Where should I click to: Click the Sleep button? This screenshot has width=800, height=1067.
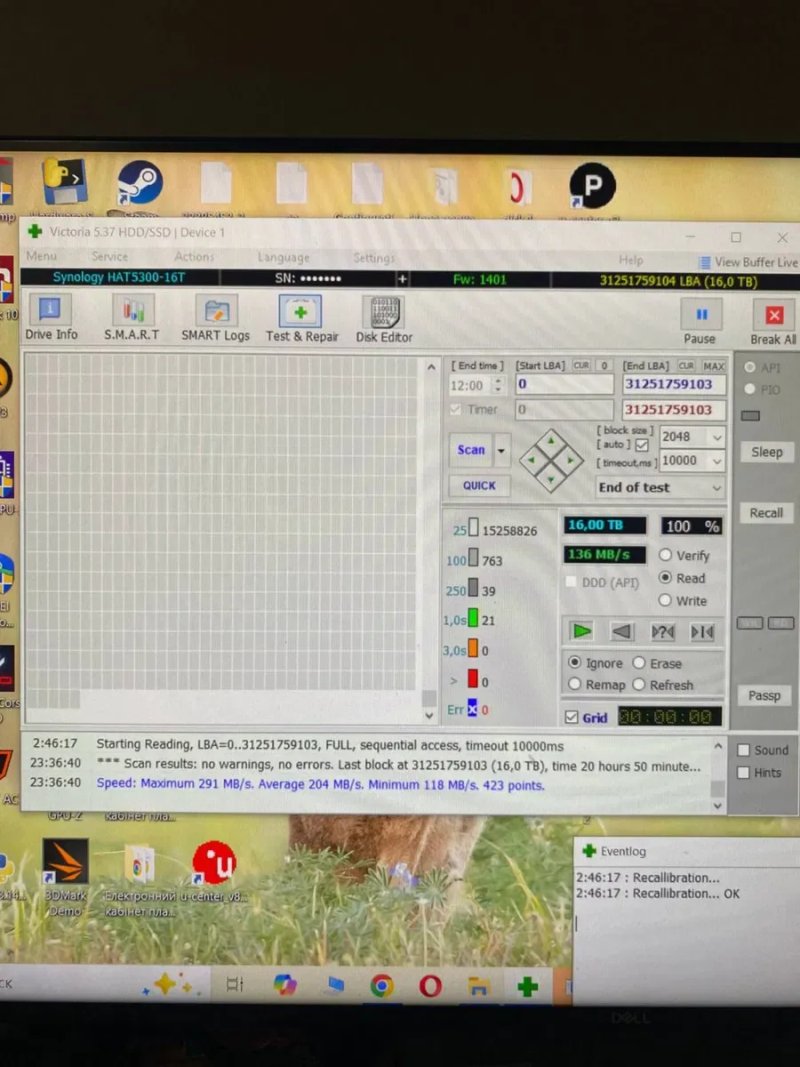point(766,452)
